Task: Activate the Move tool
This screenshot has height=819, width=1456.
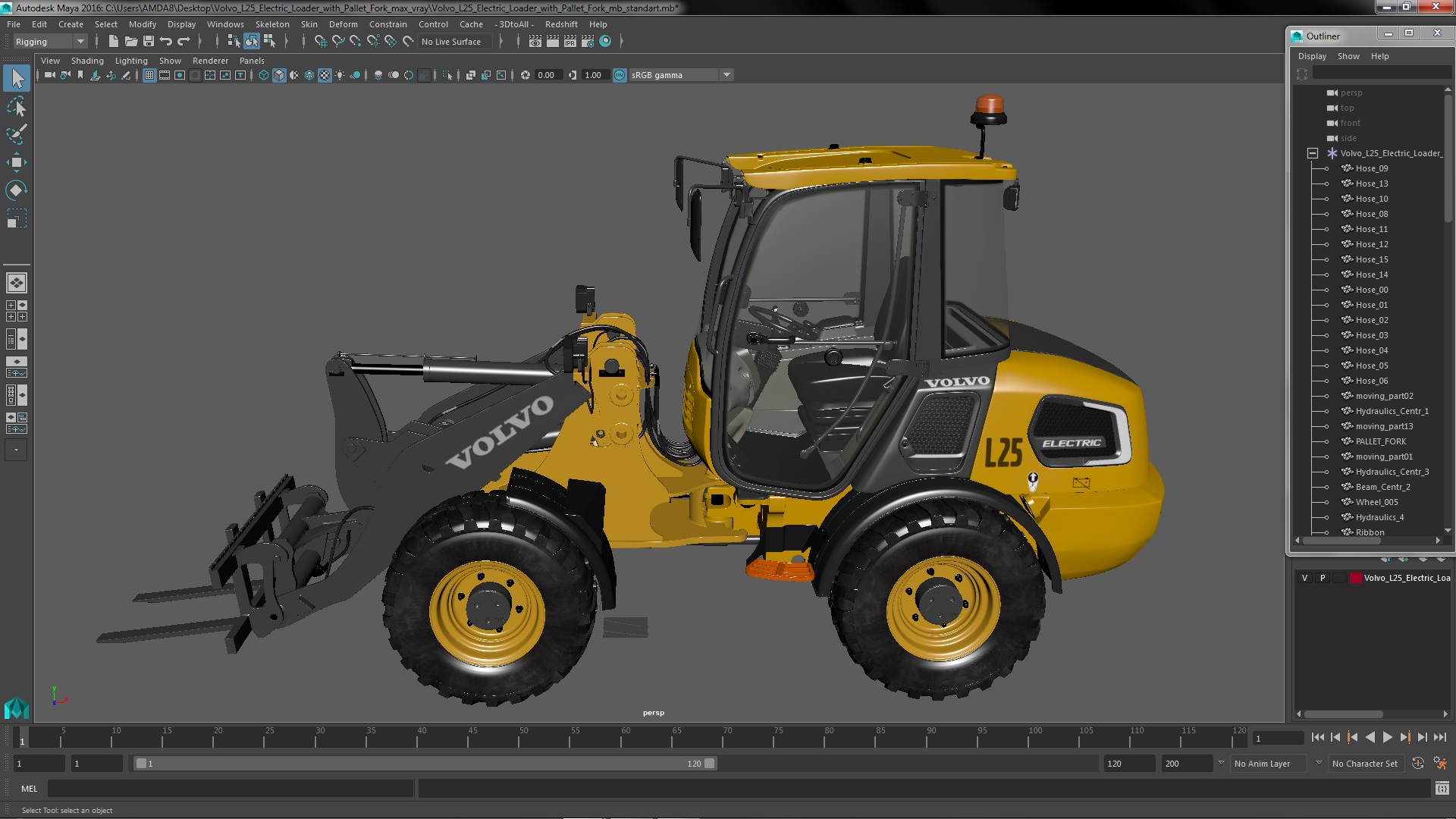Action: [x=17, y=162]
